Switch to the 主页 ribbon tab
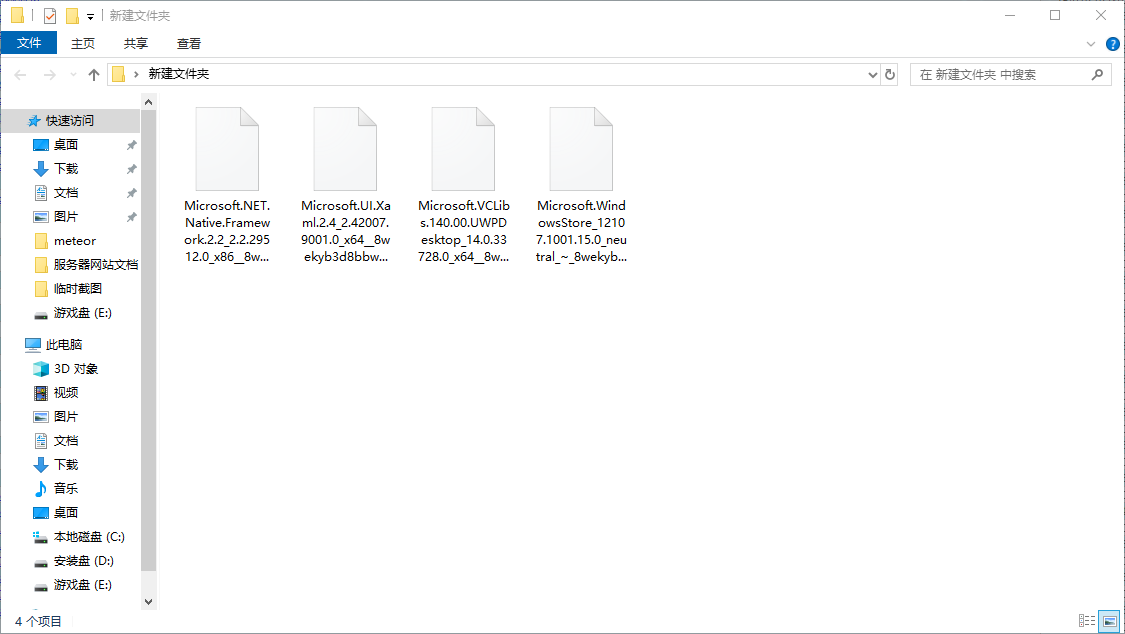 (x=83, y=43)
